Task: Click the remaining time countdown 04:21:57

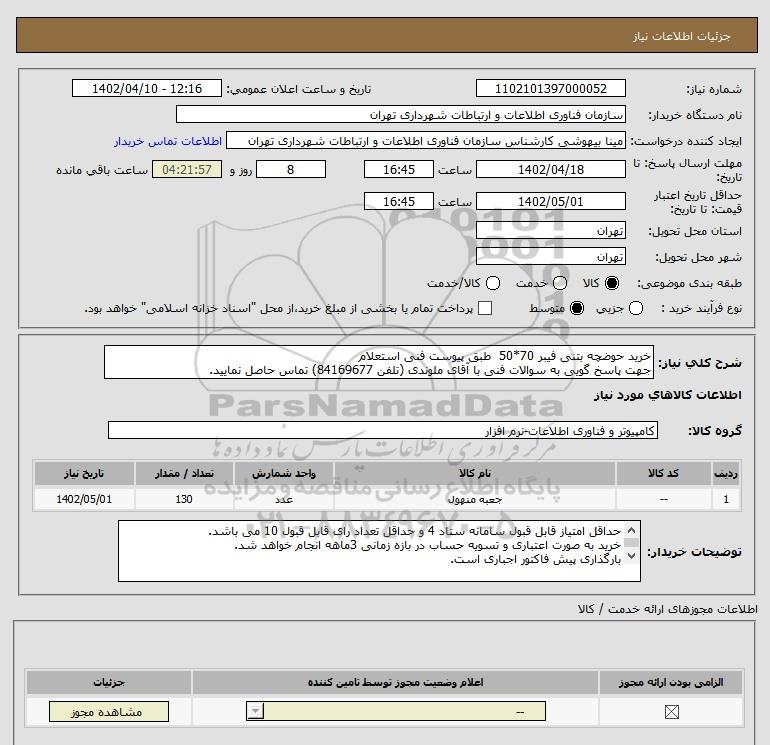Action: [x=187, y=169]
